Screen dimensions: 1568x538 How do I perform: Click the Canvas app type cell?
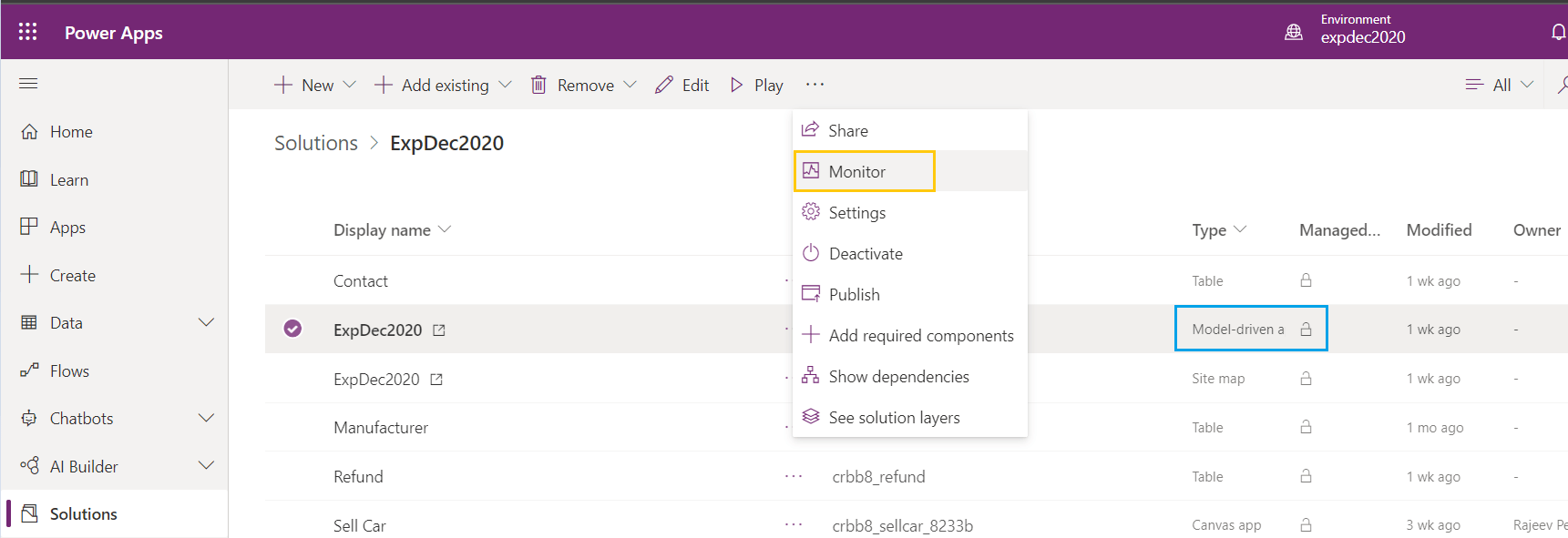tap(1226, 525)
